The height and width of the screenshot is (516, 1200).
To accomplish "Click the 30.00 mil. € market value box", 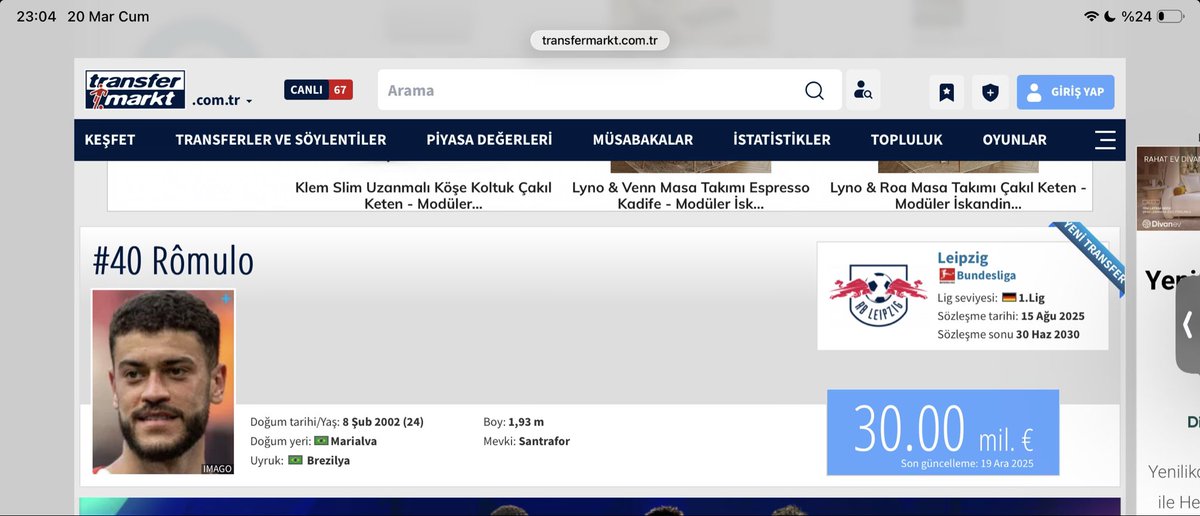I will click(943, 432).
